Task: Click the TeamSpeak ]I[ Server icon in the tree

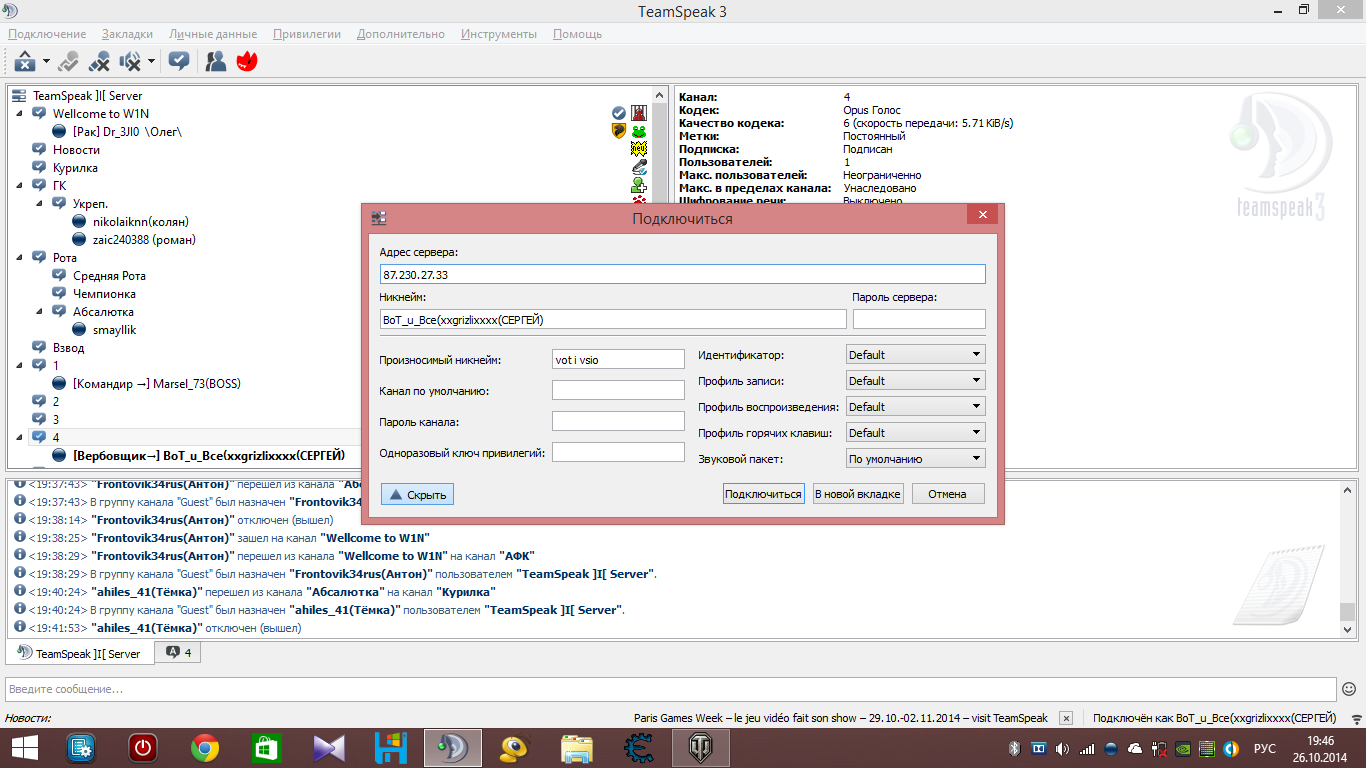Action: tap(19, 96)
